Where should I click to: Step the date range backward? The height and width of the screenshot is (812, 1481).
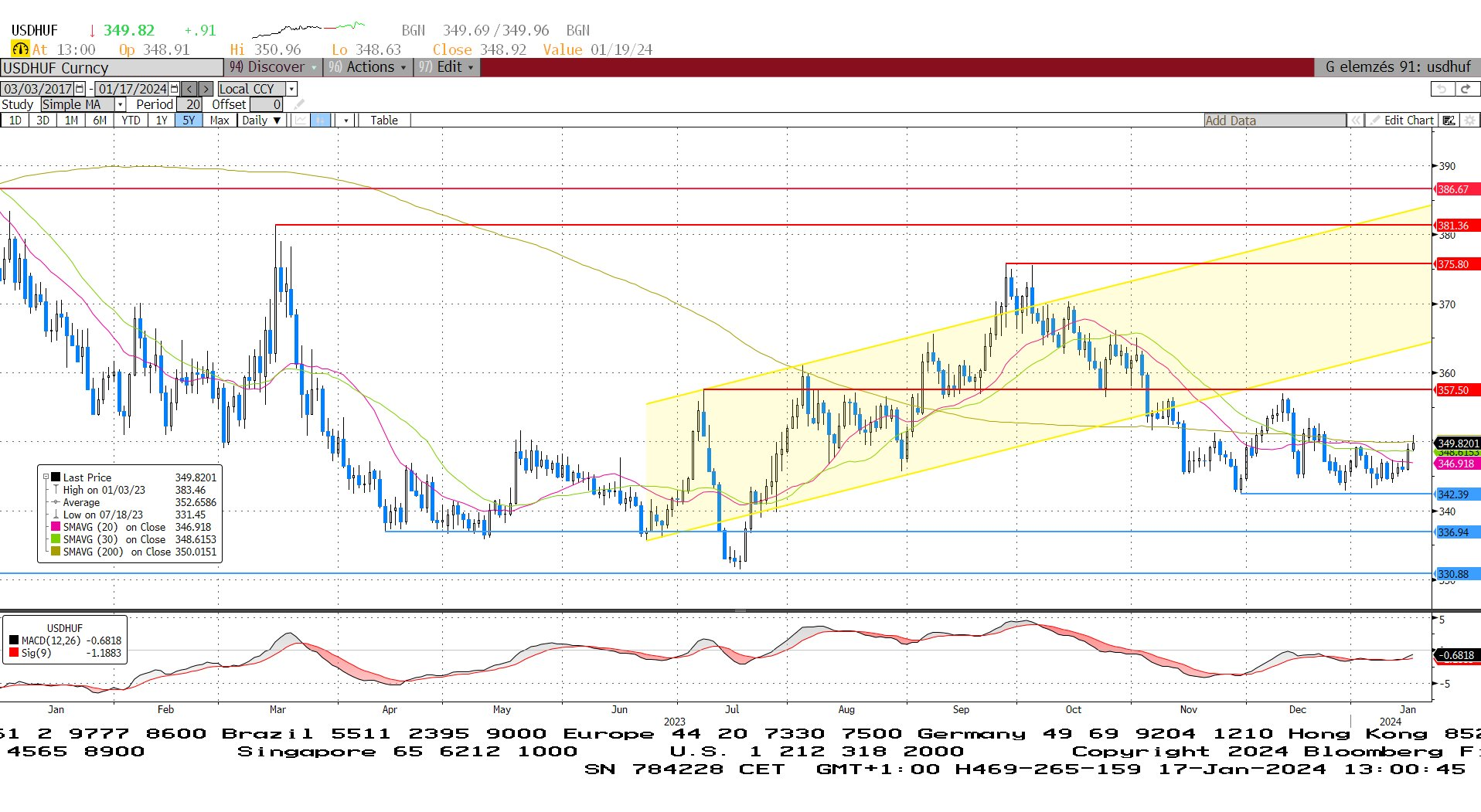[x=189, y=89]
